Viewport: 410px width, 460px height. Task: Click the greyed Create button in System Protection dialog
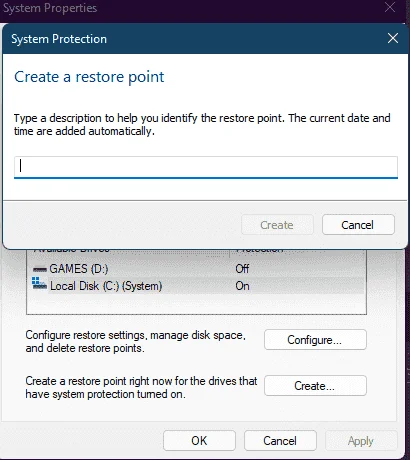click(x=277, y=225)
